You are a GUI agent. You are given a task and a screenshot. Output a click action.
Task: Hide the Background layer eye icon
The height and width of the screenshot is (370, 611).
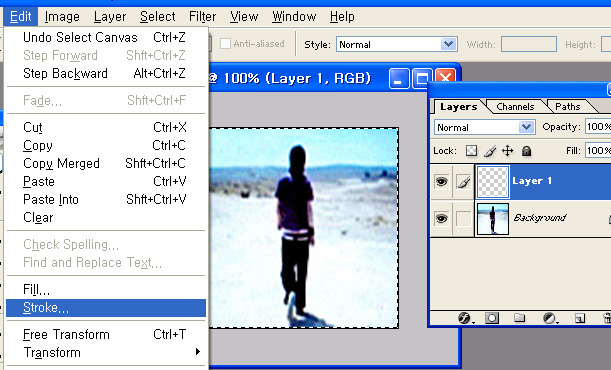(x=441, y=218)
